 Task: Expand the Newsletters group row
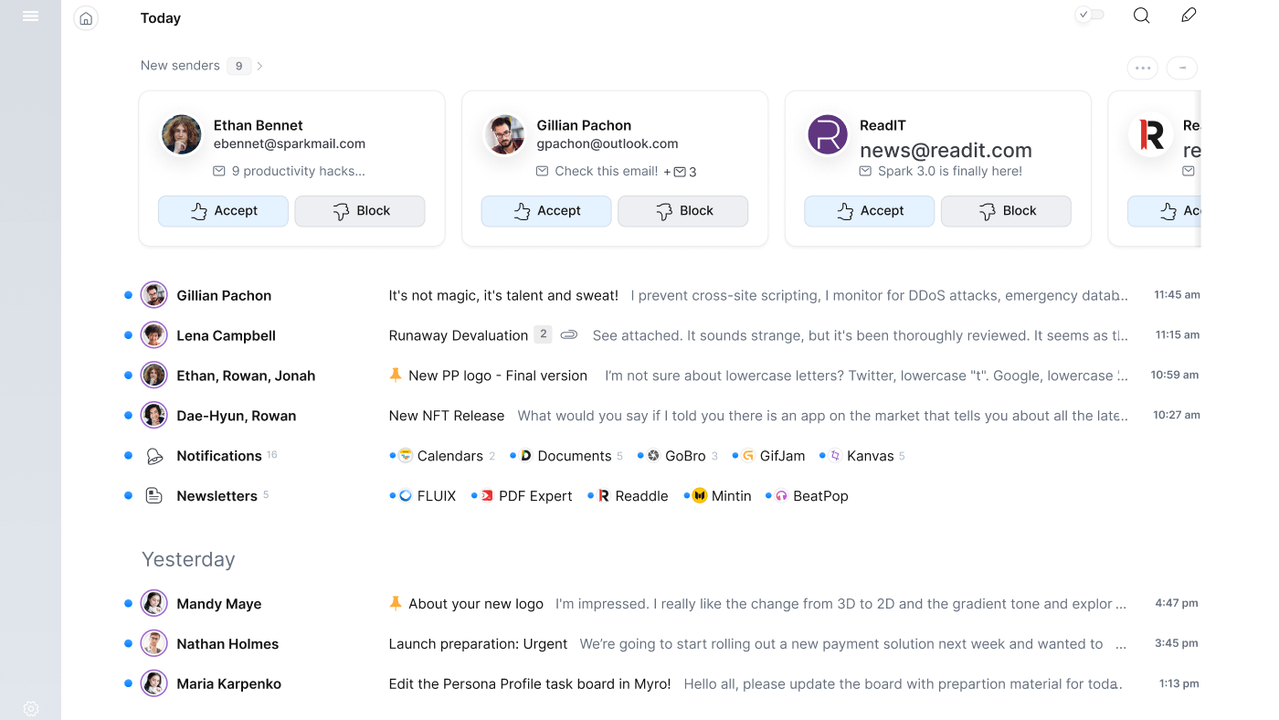[216, 496]
